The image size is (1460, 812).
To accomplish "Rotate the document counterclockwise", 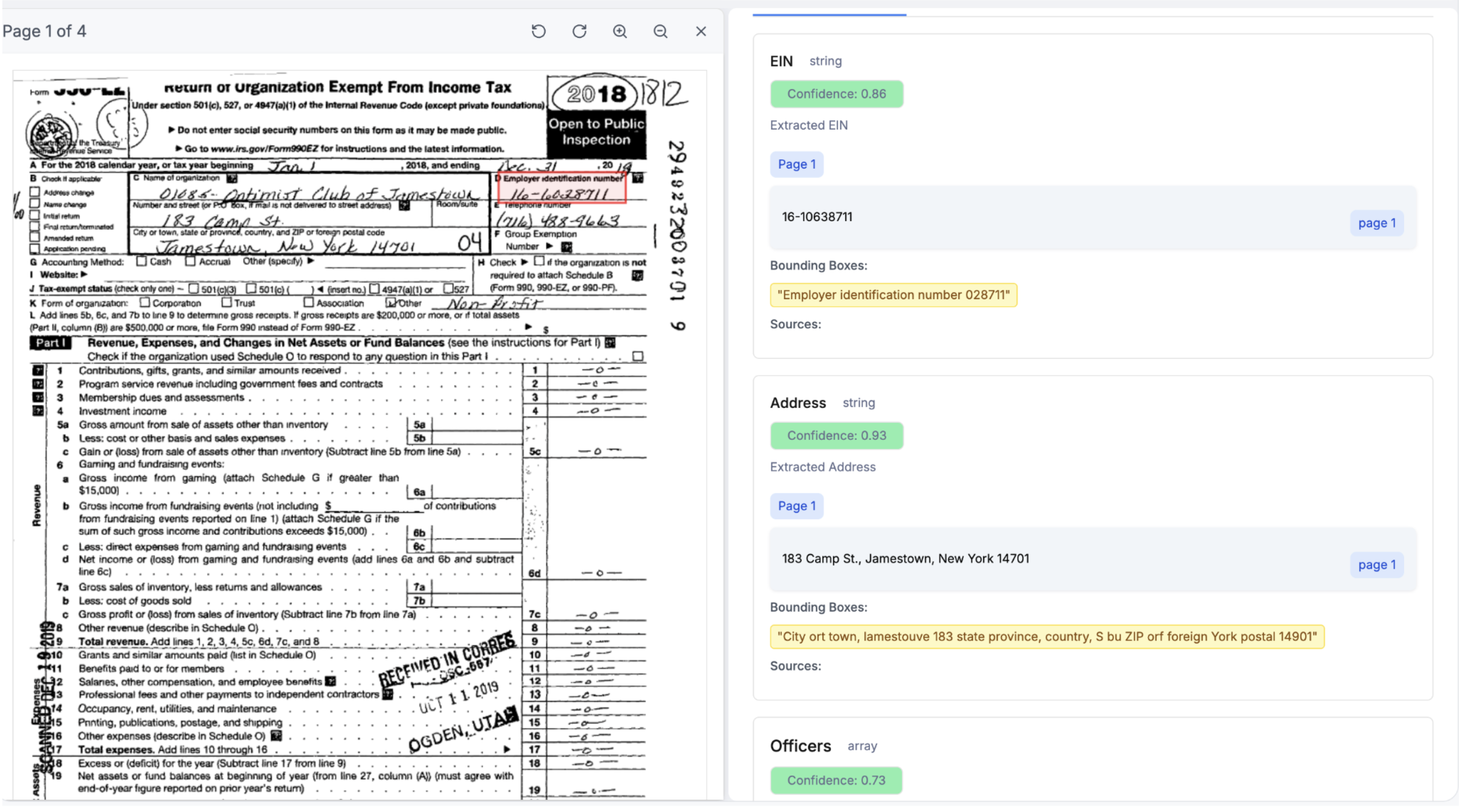I will (538, 31).
